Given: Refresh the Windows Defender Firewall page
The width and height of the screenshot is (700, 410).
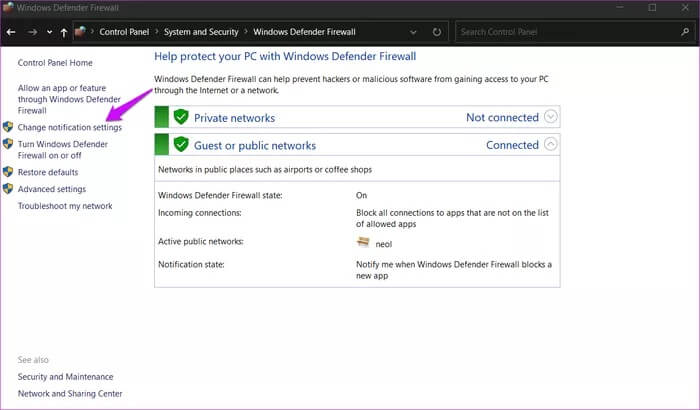Looking at the screenshot, I should point(437,32).
